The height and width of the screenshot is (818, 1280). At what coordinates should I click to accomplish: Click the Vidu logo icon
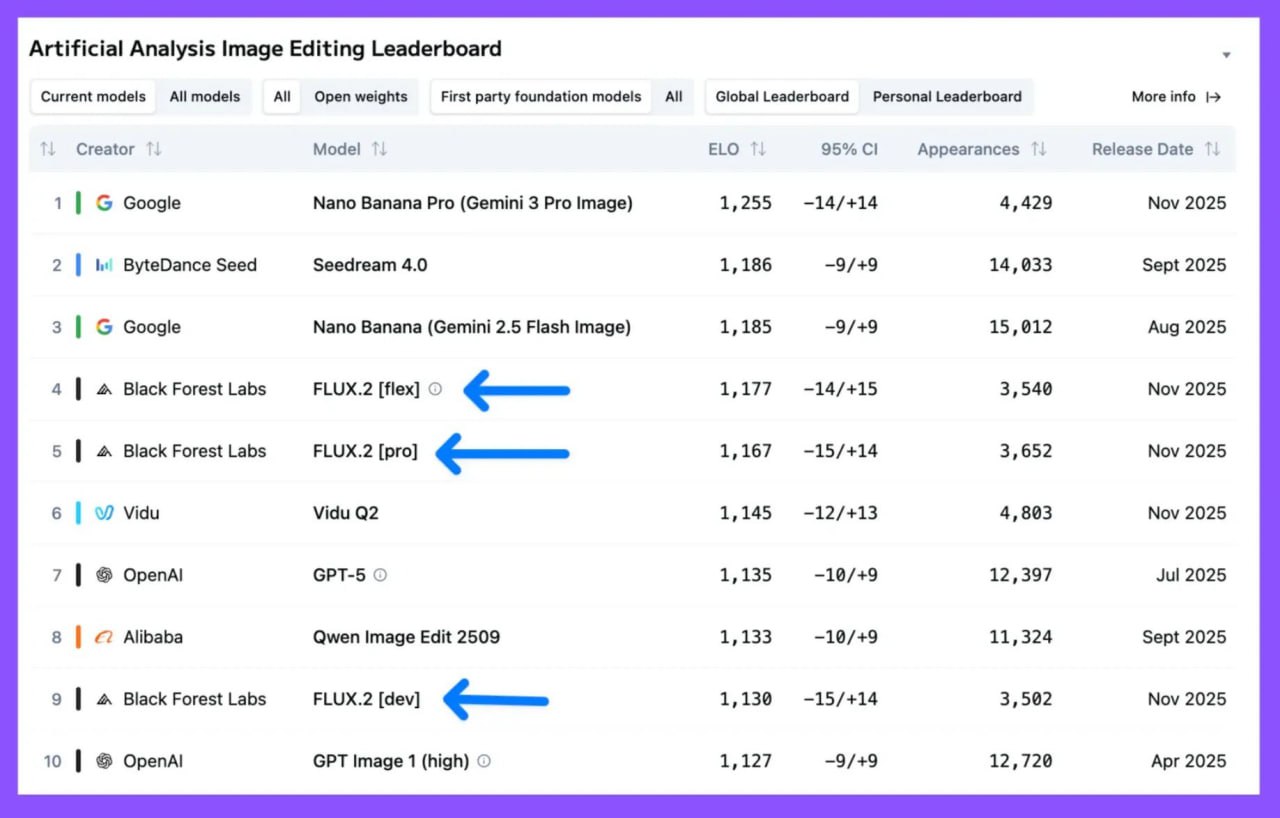point(104,513)
